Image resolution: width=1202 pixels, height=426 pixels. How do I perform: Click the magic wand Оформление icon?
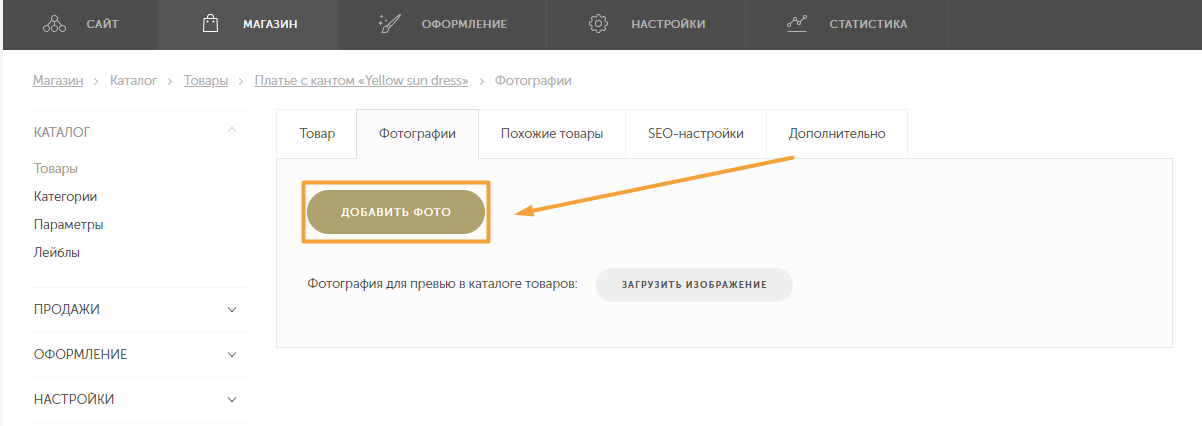(389, 24)
